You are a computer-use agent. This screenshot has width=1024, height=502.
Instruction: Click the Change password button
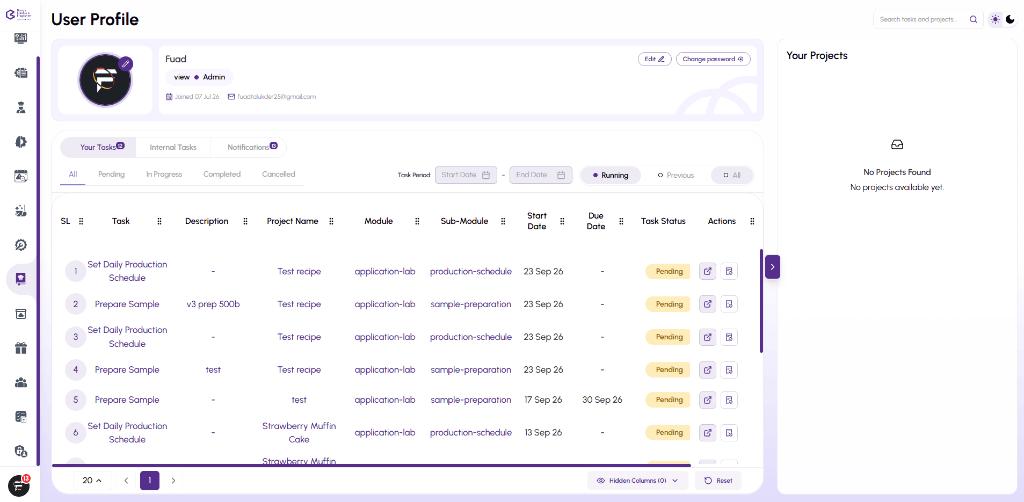click(713, 59)
